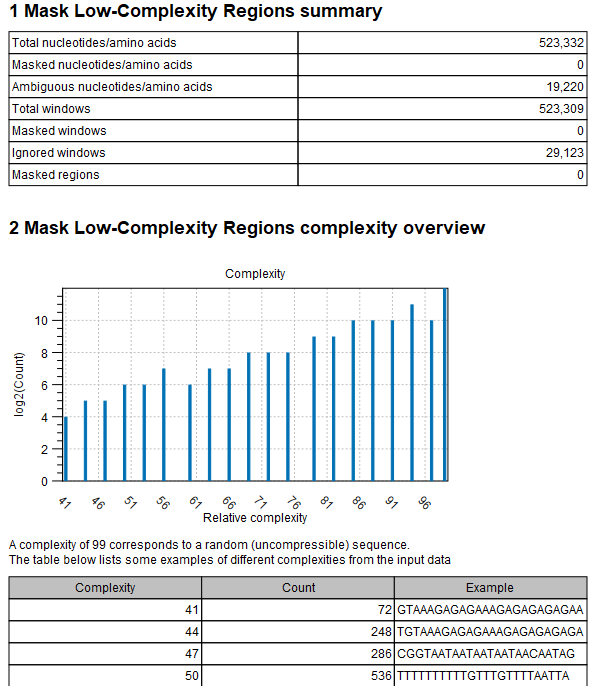
Task: Select the 'Total windows' row label
Action: pyautogui.click(x=51, y=109)
